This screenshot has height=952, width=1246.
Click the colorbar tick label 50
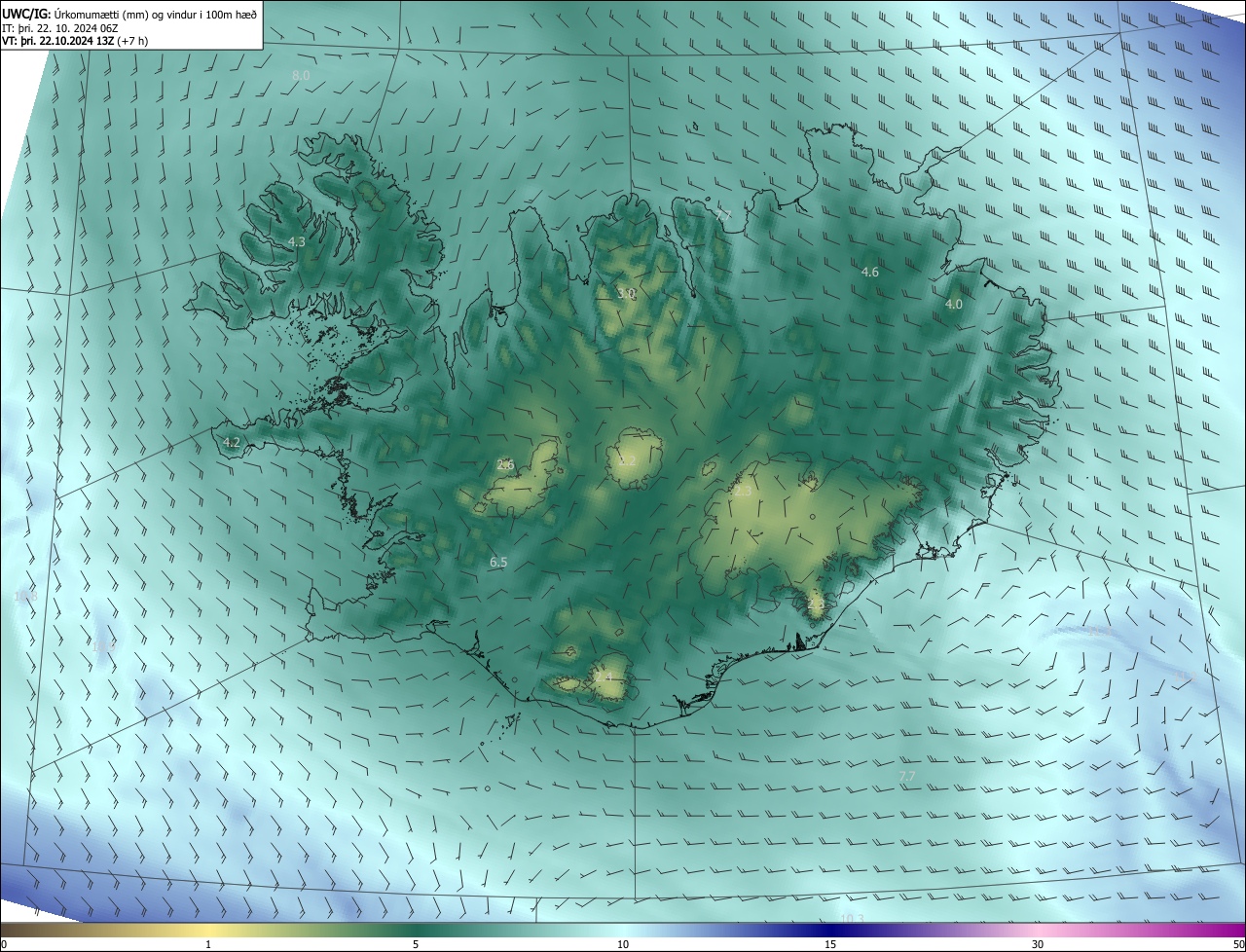click(1238, 944)
